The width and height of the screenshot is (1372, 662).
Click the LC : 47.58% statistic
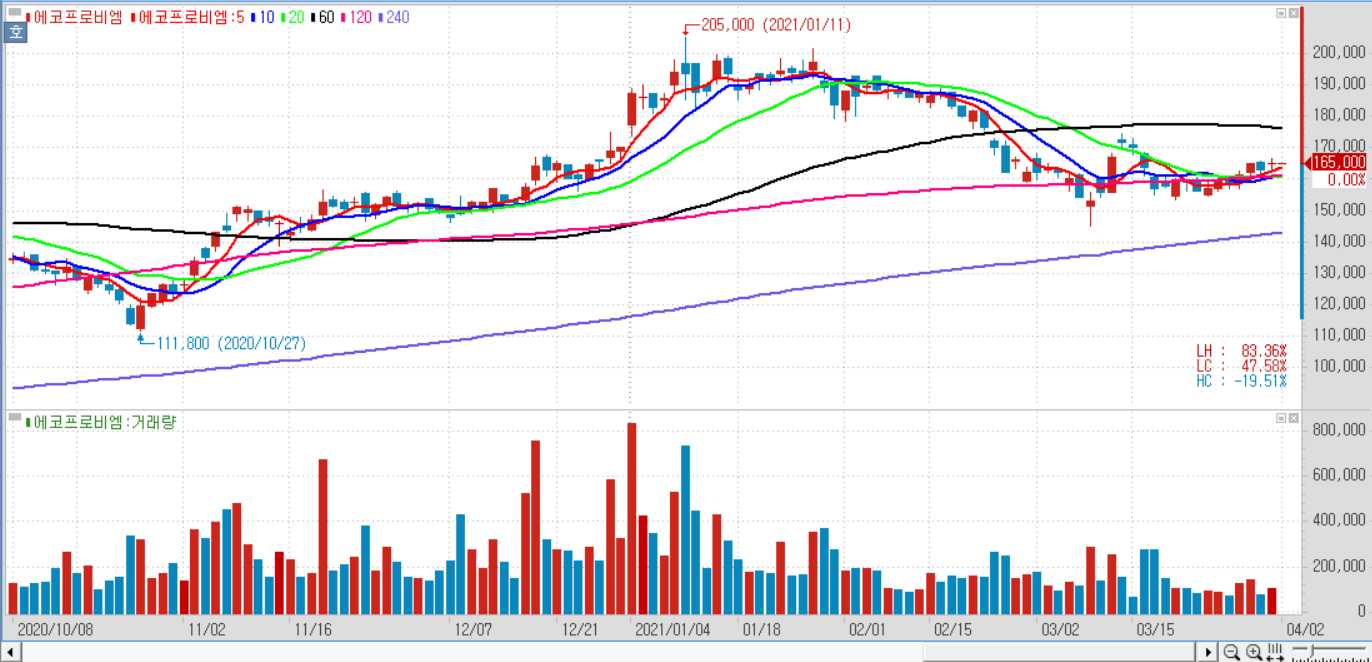[x=1241, y=366]
